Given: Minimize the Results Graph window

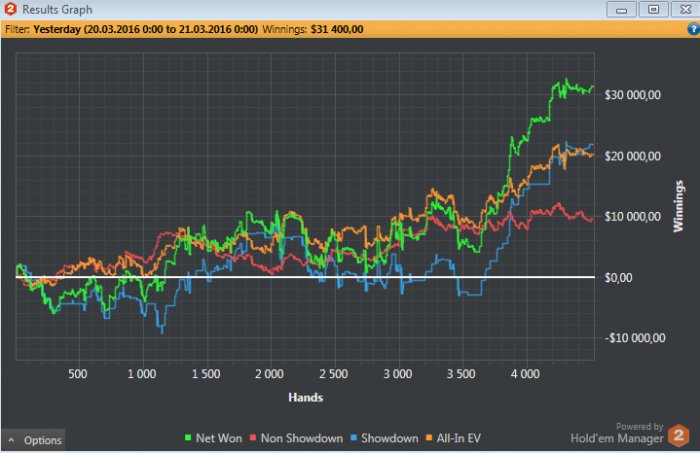Looking at the screenshot, I should 621,9.
